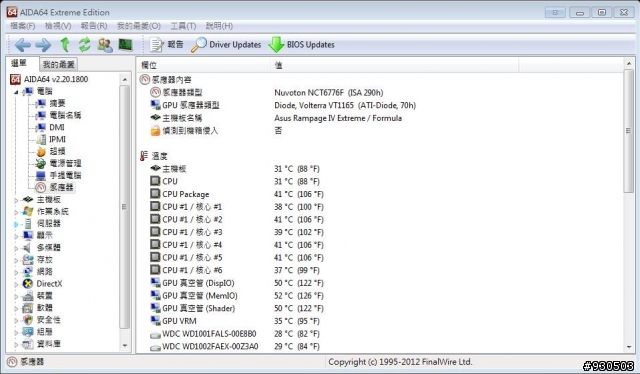Expand the 顯示 tree node

[x=16, y=236]
